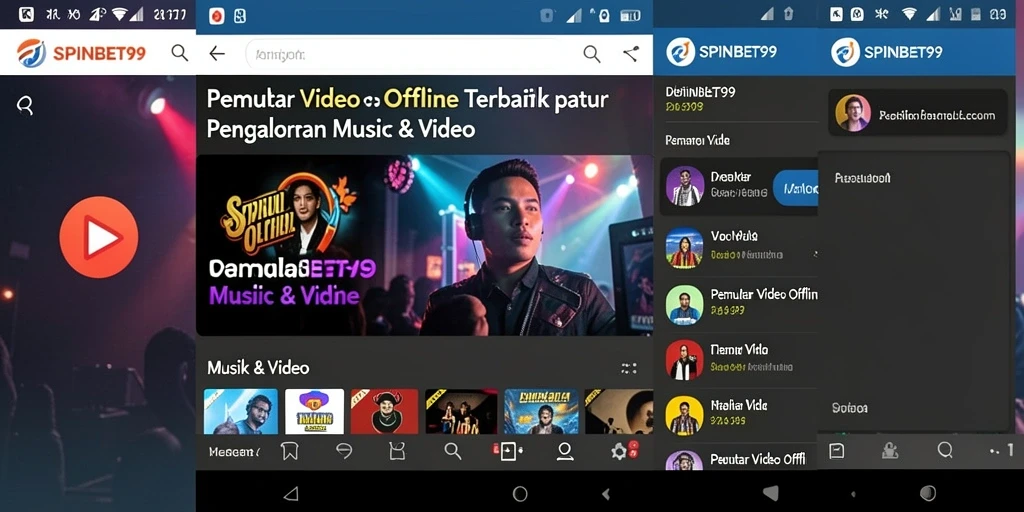
Task: Open the 'Deaker' row's purple avatar
Action: 685,186
